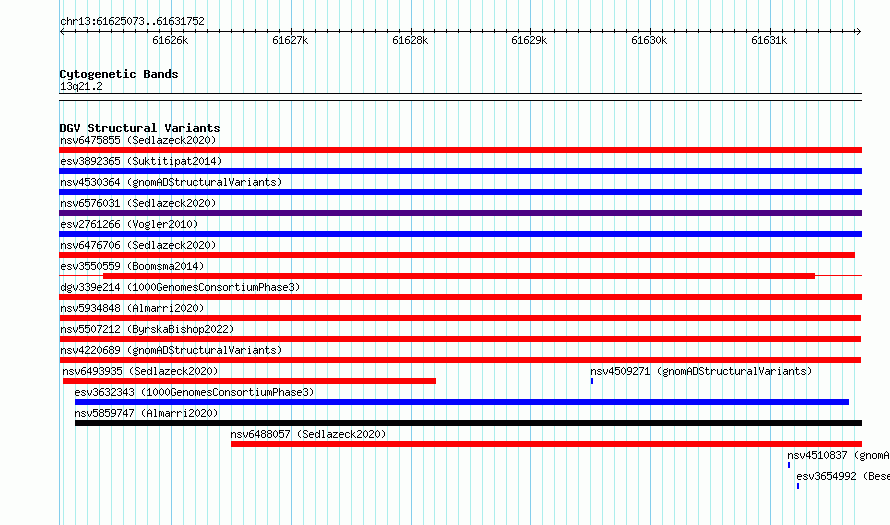This screenshot has height=525, width=890.
Task: Click the red bar for nsv6476706
Action: [457, 255]
